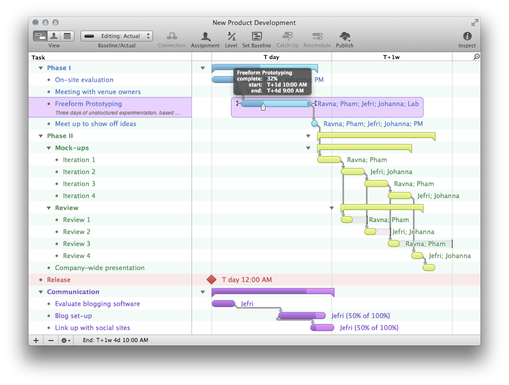
Task: Toggle the Phase II Gantt bar disclosure triangle
Action: point(308,136)
